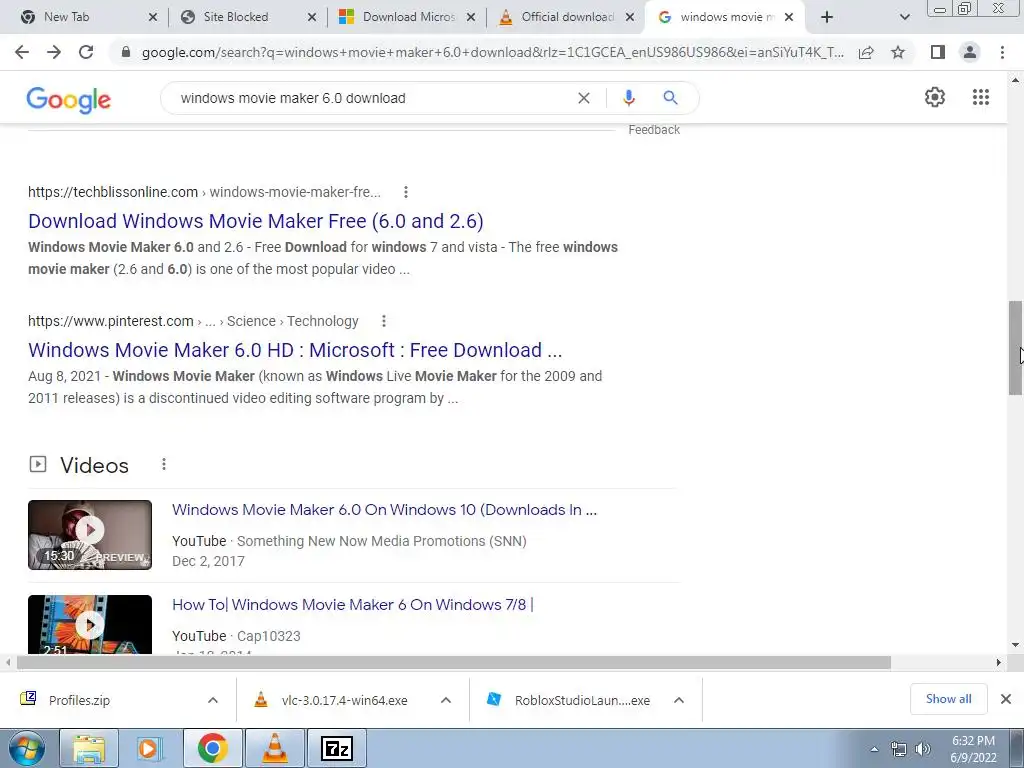Go forward to the next page
The height and width of the screenshot is (768, 1024).
[x=54, y=52]
